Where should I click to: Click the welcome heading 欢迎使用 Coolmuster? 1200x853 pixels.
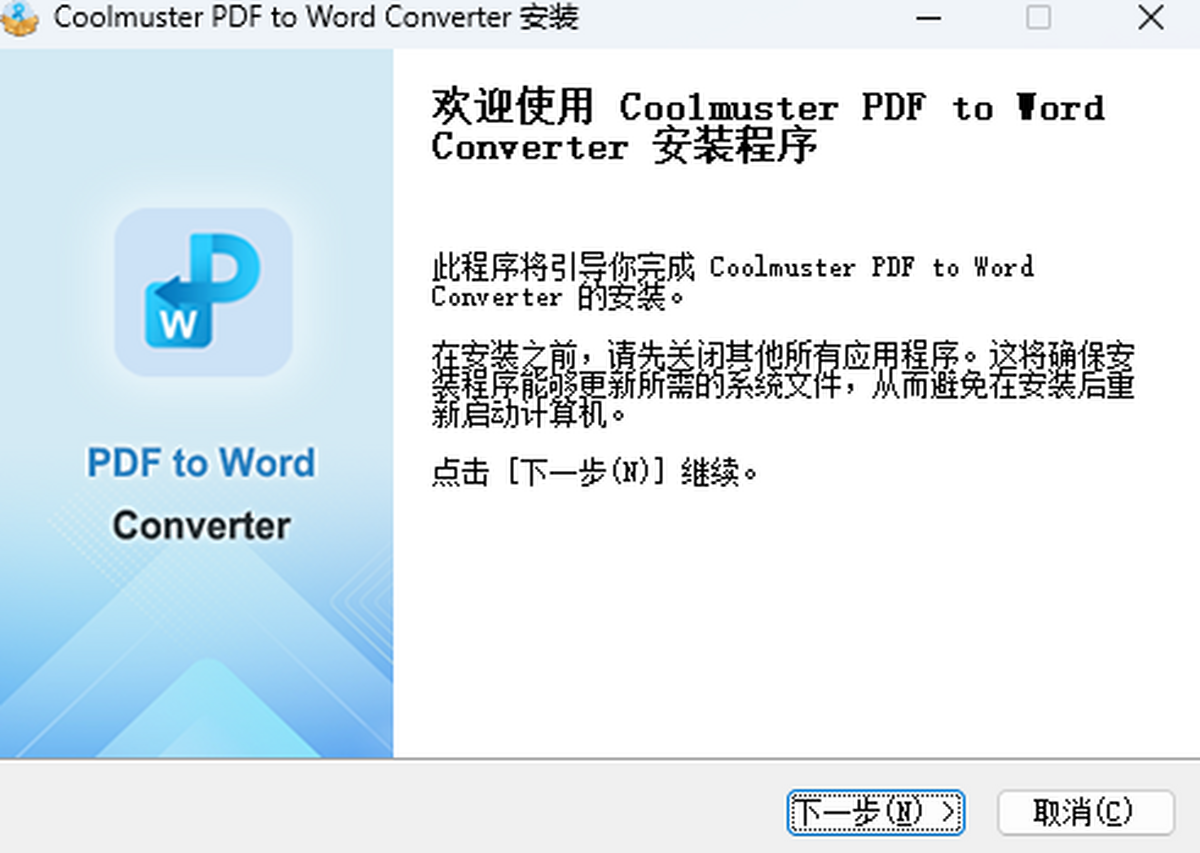pos(768,127)
